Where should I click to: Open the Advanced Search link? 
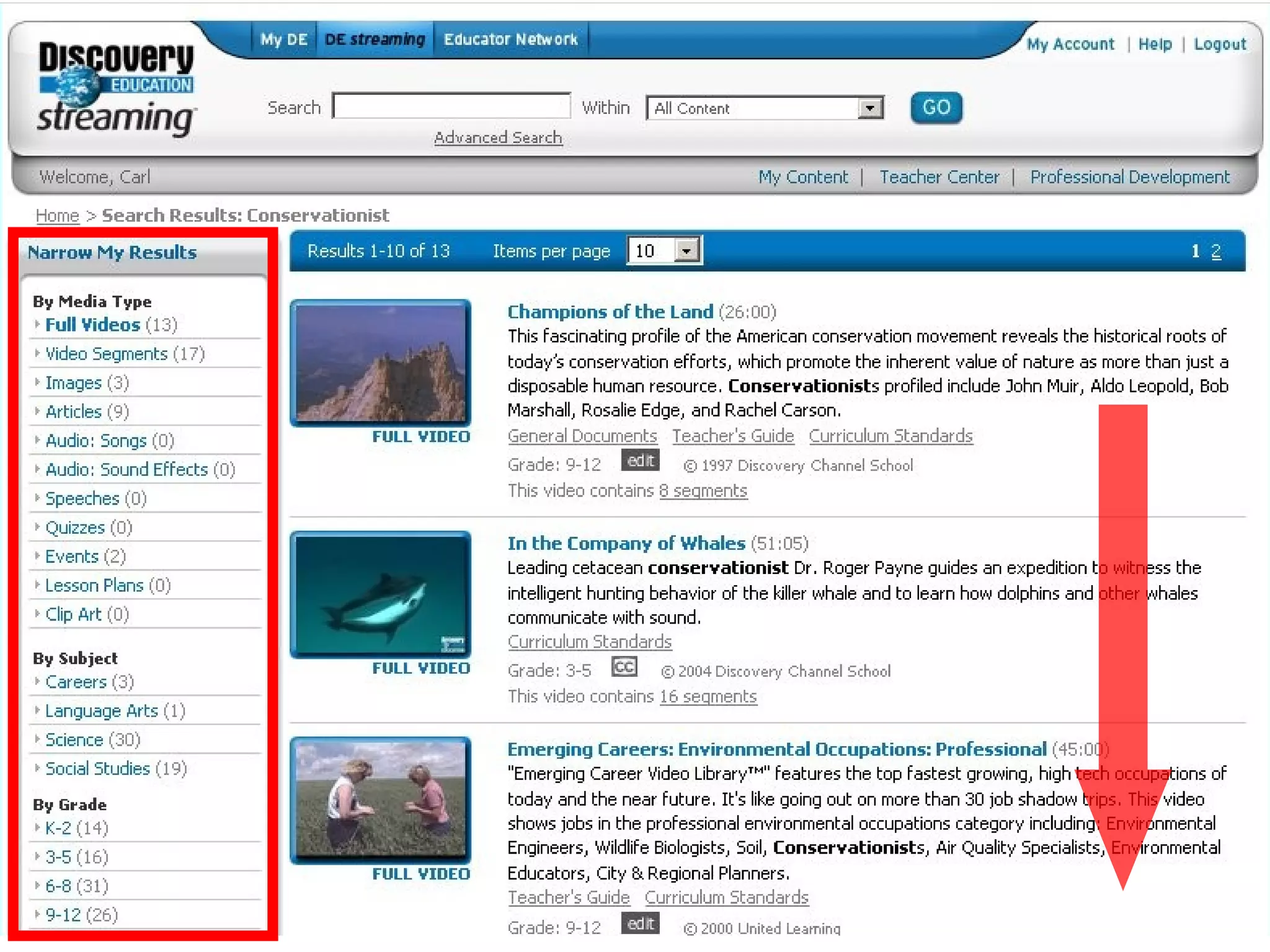click(498, 138)
